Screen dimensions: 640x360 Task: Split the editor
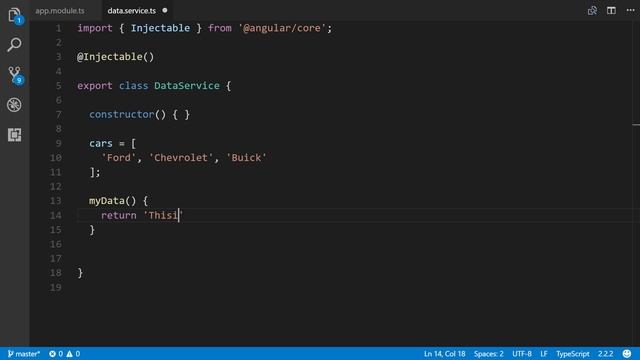(x=611, y=11)
